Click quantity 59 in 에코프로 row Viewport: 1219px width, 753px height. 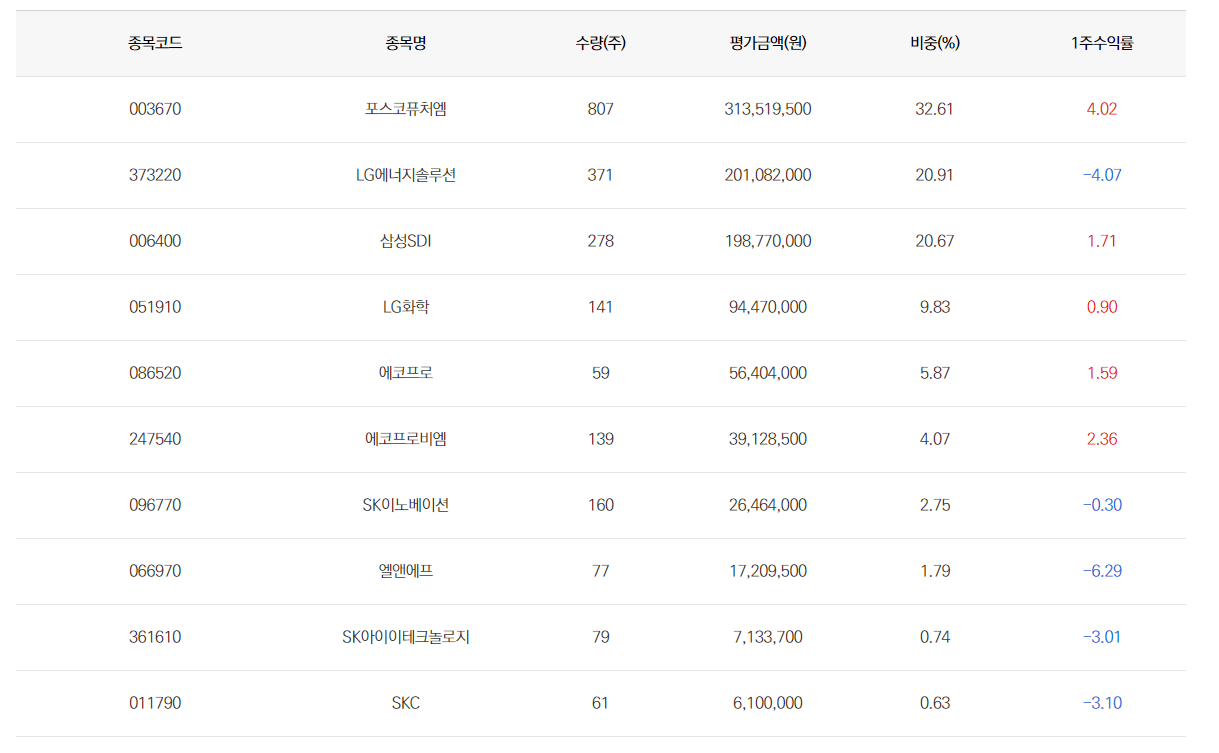tap(601, 373)
